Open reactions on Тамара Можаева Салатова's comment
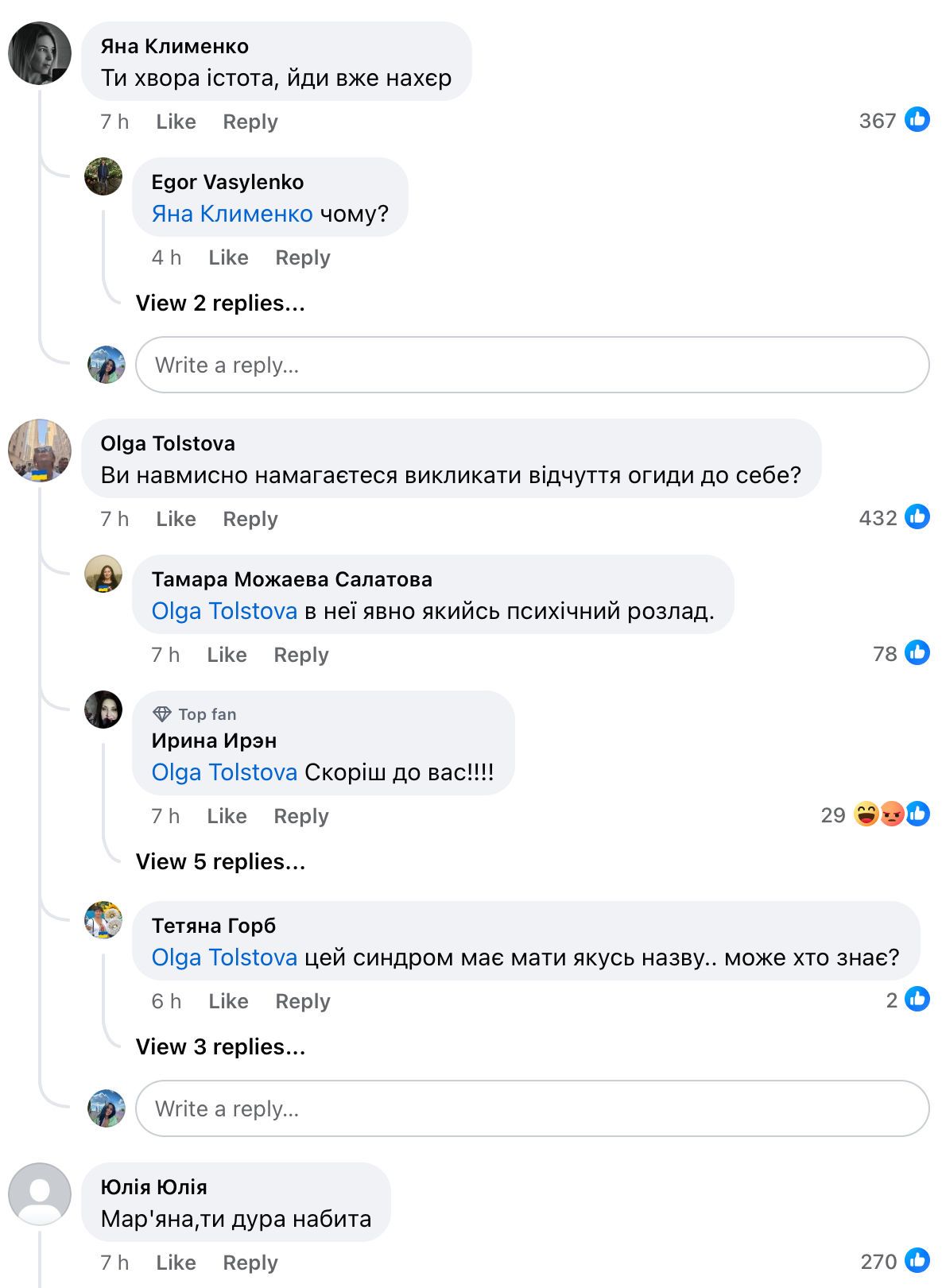 [x=917, y=653]
